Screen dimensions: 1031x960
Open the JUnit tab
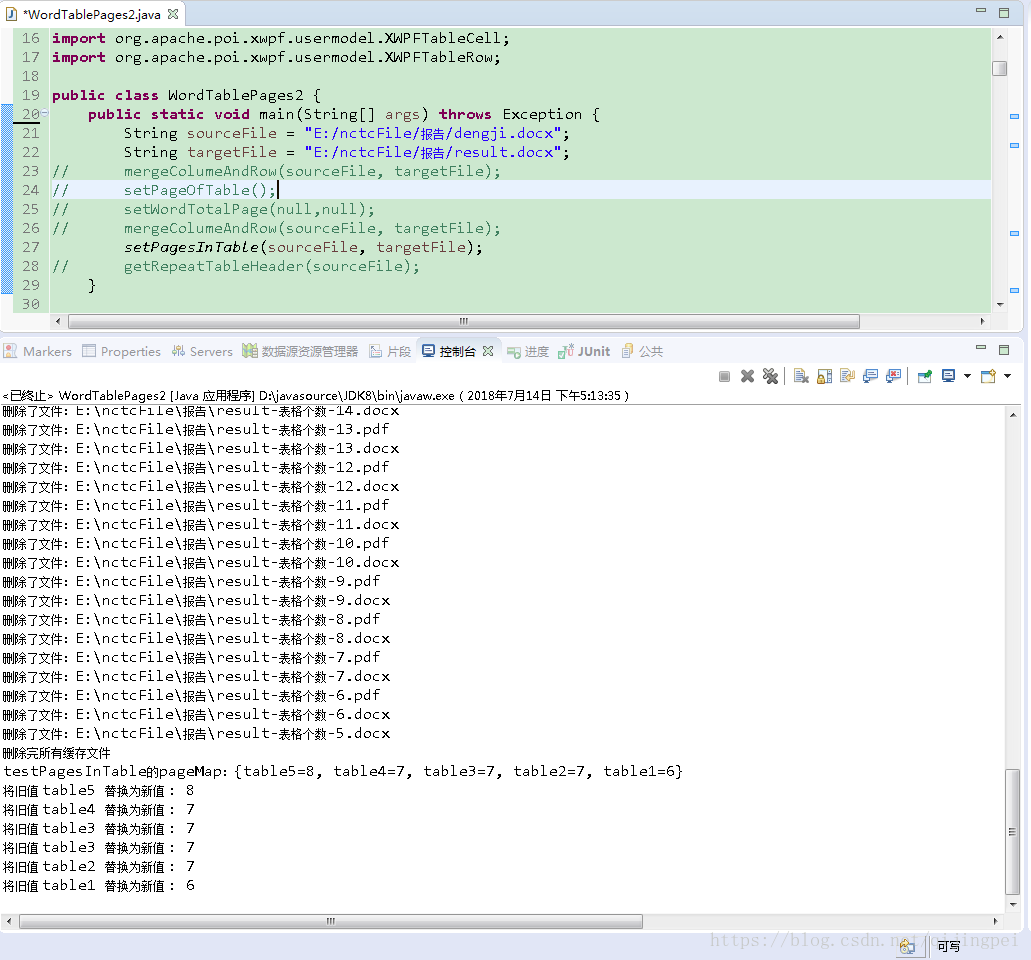584,352
